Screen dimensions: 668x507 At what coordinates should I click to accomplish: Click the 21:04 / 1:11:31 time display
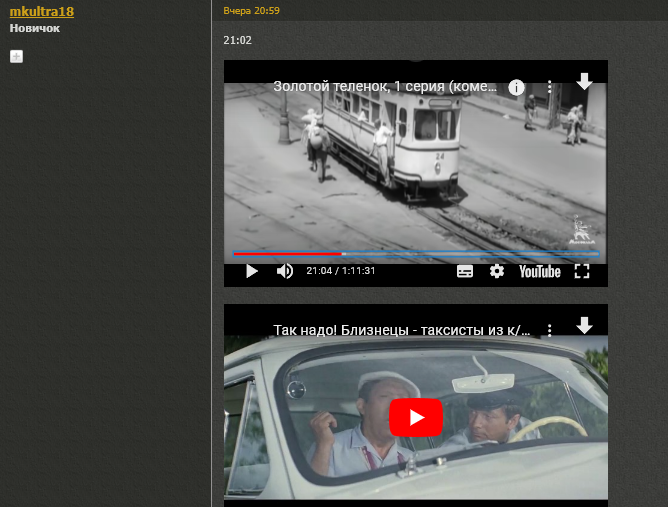pyautogui.click(x=340, y=271)
